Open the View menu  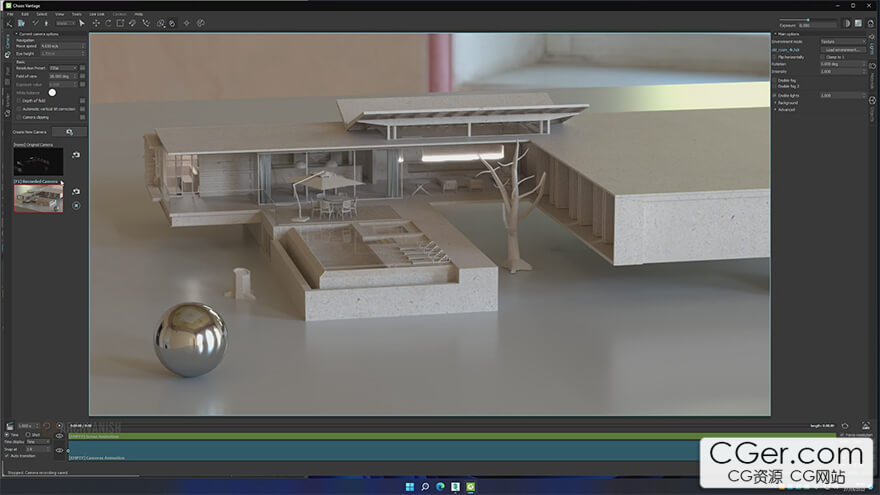coord(60,14)
